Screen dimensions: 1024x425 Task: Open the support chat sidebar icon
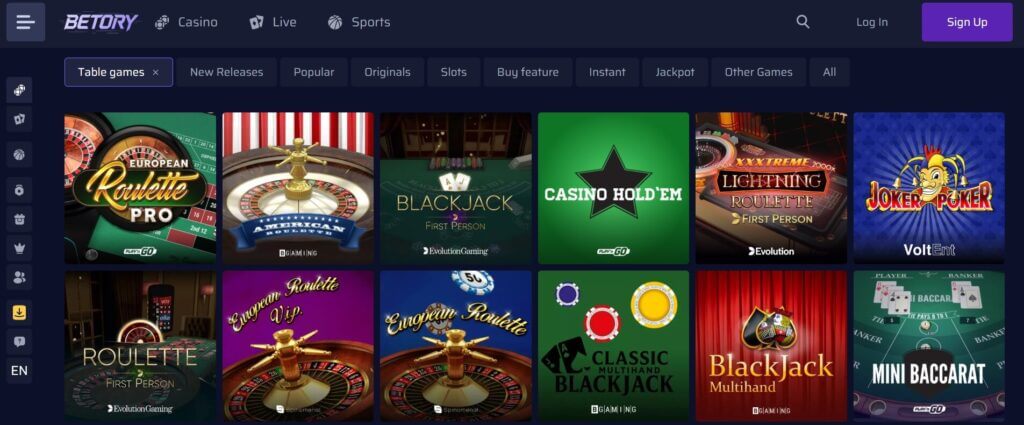coord(20,341)
